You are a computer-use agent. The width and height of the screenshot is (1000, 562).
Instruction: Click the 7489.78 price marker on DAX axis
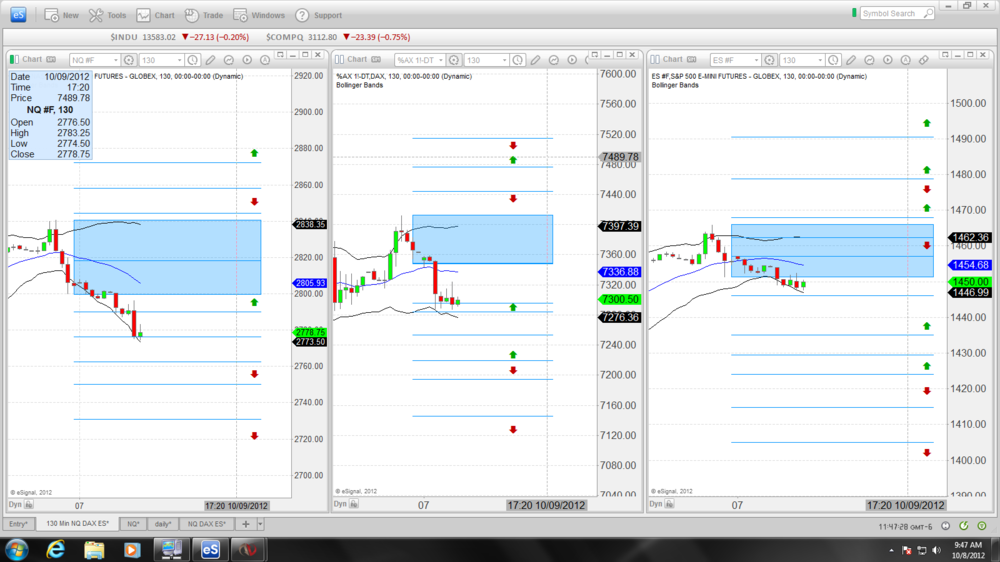(x=619, y=157)
